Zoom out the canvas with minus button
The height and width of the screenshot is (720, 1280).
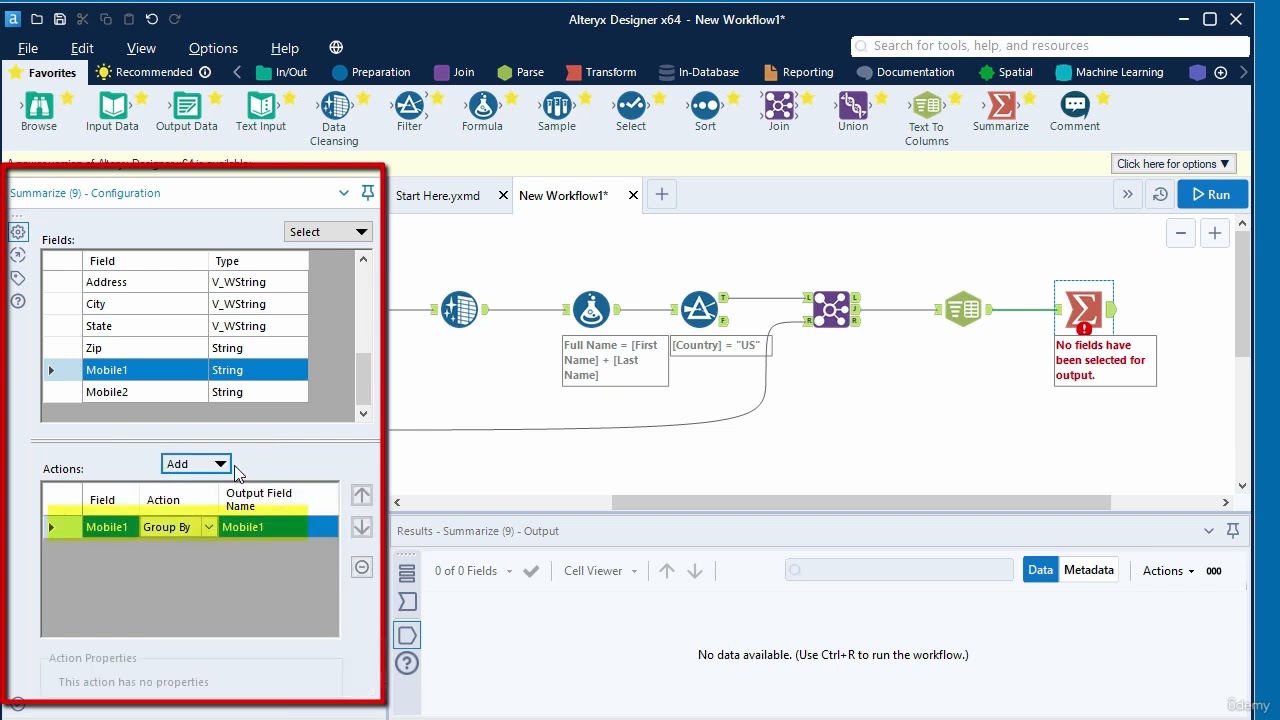[x=1181, y=233]
